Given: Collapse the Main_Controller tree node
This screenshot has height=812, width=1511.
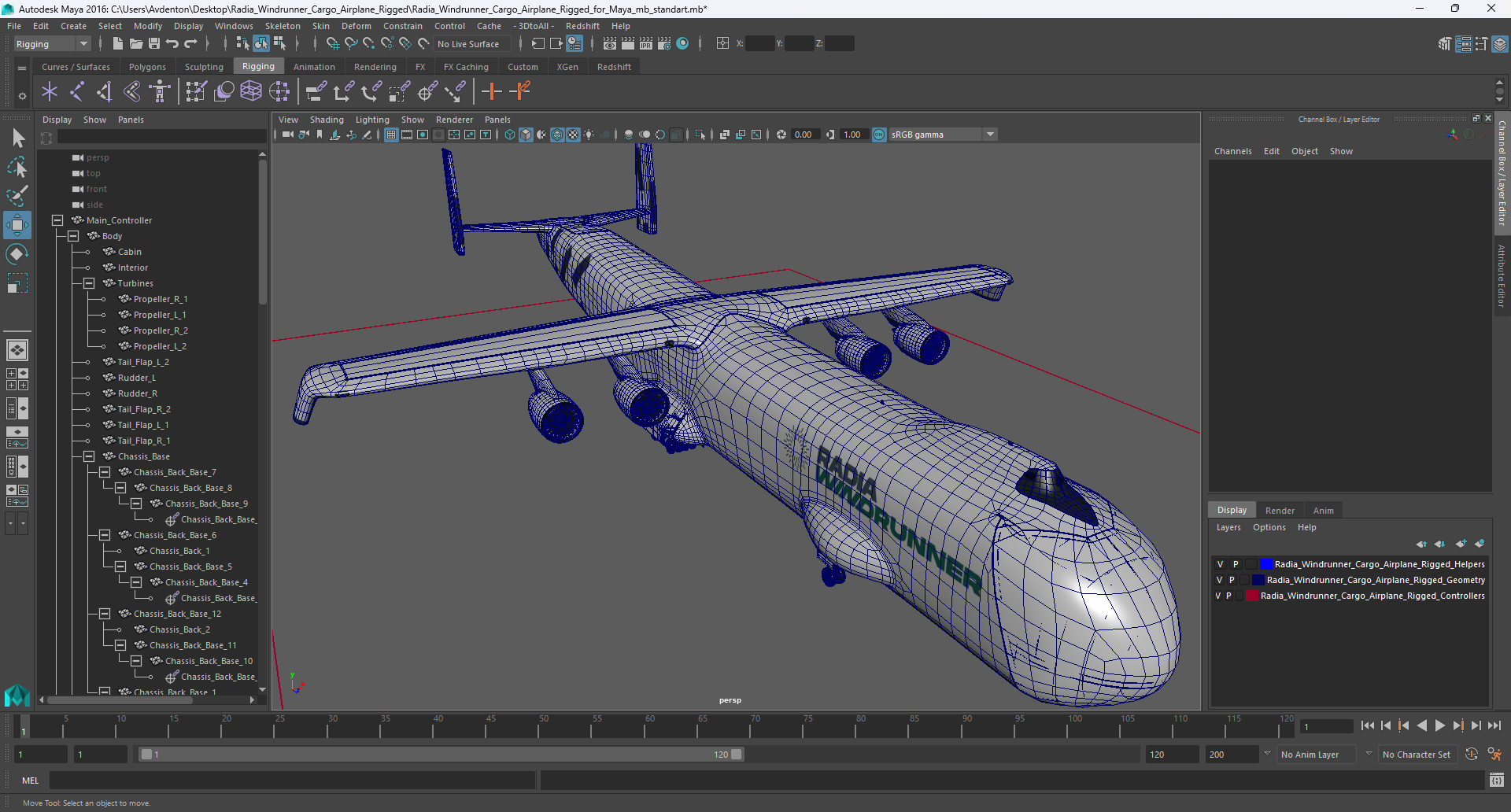Looking at the screenshot, I should click(57, 220).
